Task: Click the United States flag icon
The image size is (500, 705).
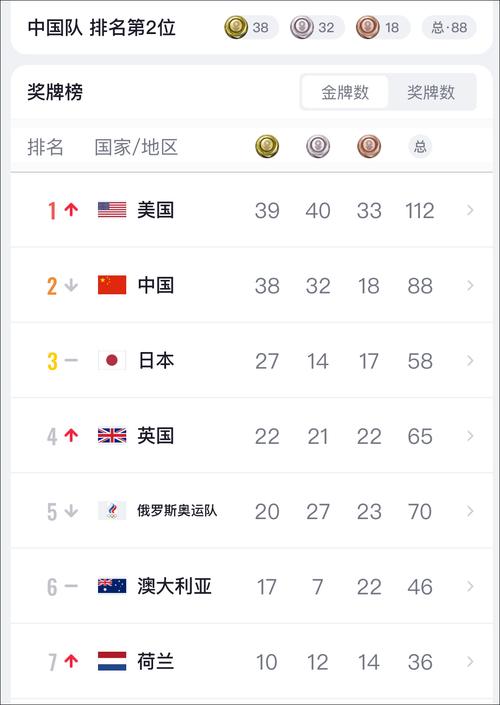Action: click(112, 210)
